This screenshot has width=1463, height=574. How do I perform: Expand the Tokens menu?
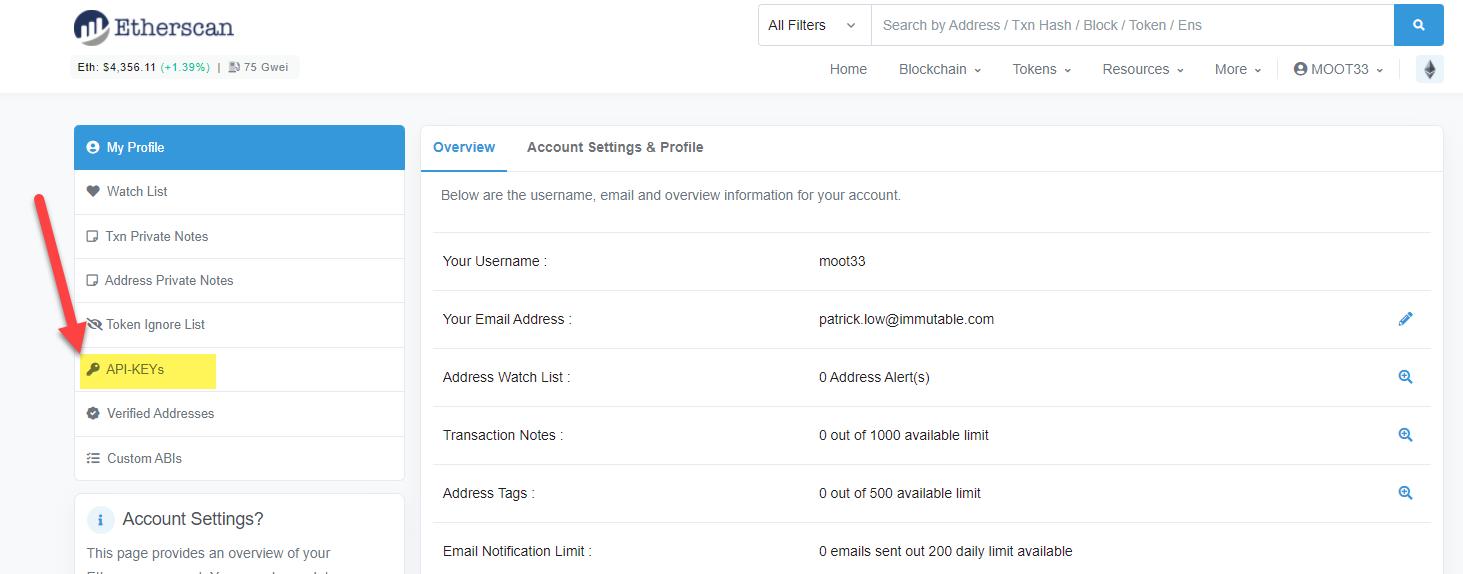tap(1042, 69)
